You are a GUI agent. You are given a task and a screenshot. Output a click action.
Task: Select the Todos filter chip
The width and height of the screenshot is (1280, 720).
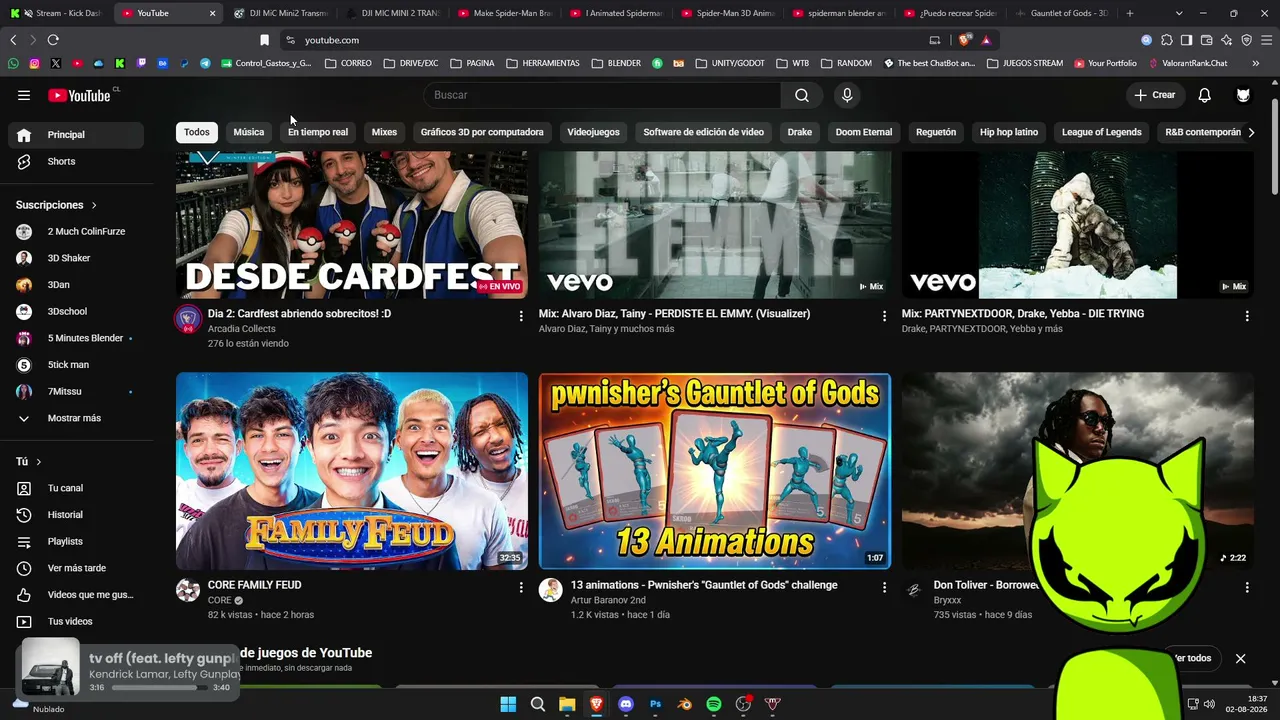point(197,132)
